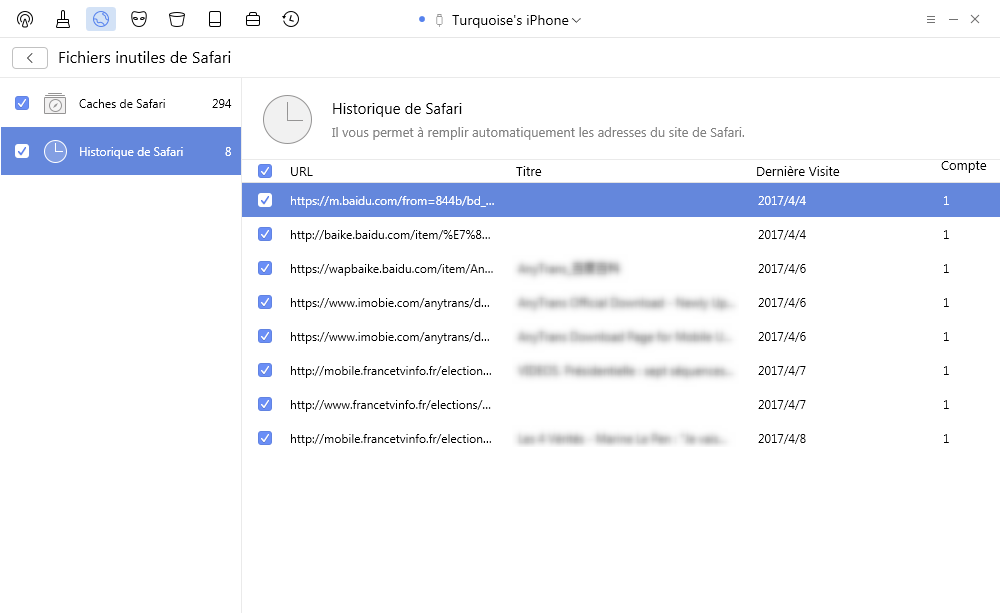Select the http://www.francetvinfo.fr/elections URL
This screenshot has height=613, width=1000.
[390, 404]
